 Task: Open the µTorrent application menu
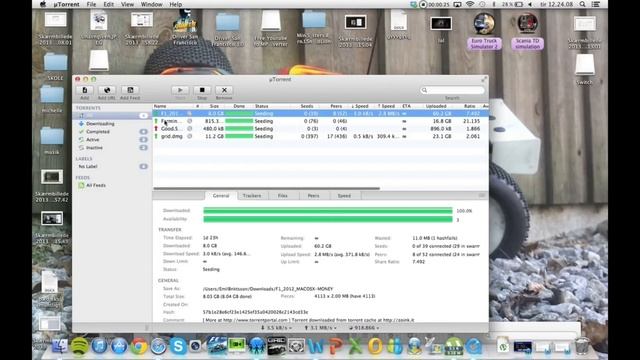click(67, 4)
